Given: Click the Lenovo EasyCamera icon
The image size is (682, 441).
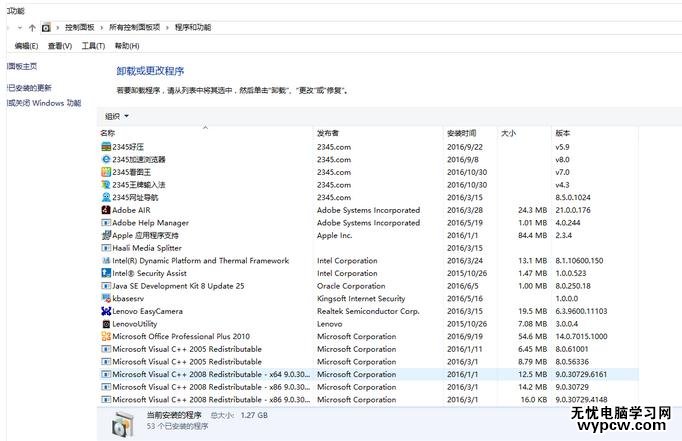Looking at the screenshot, I should [106, 311].
